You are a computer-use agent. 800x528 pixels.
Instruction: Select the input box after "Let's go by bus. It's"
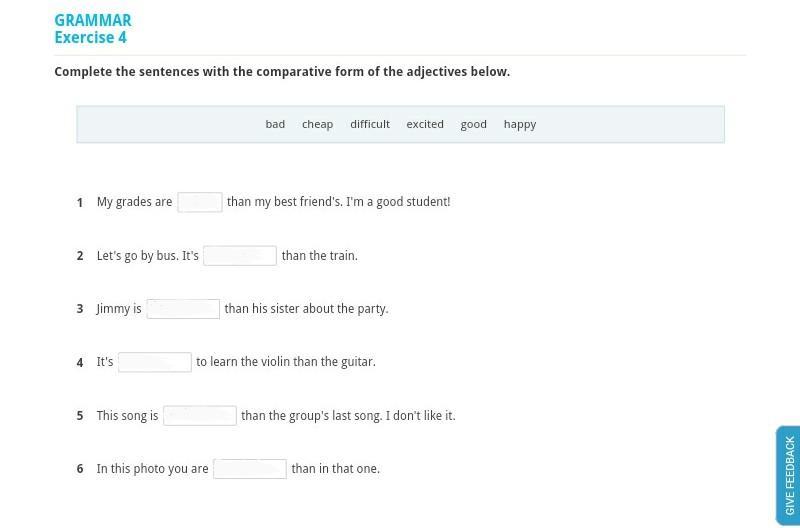tap(239, 256)
